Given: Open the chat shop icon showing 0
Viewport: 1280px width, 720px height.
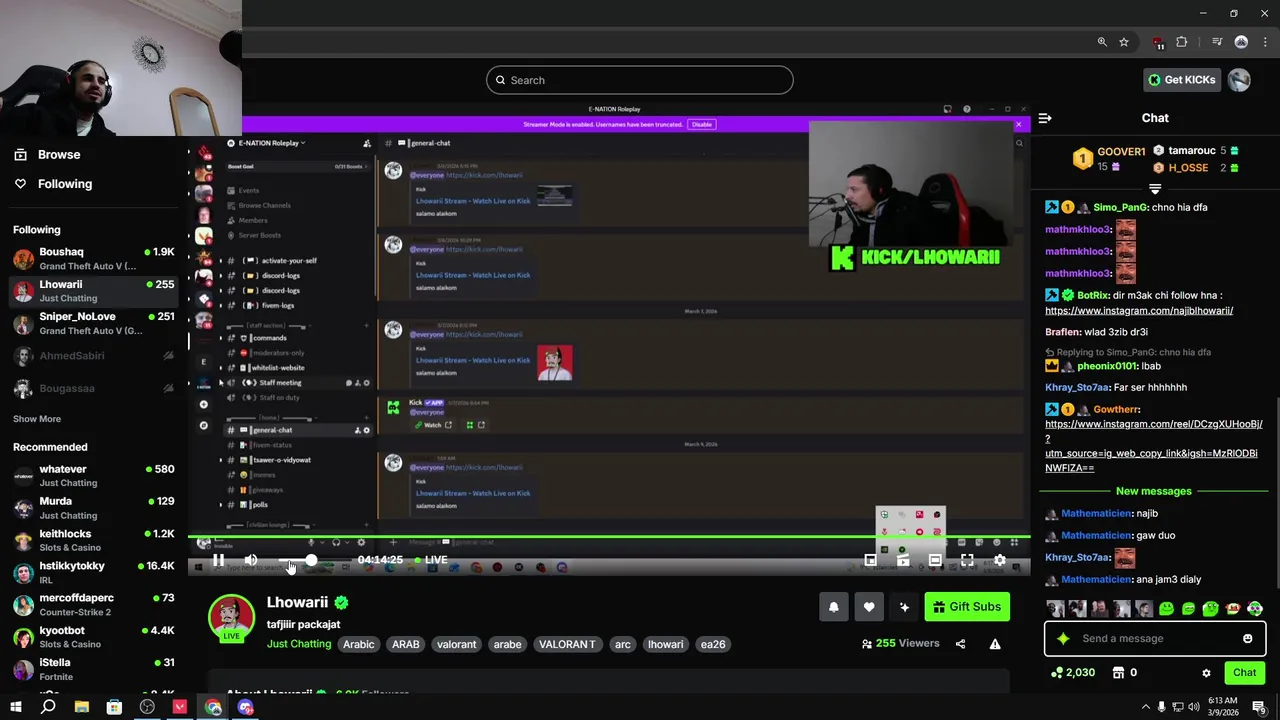Looking at the screenshot, I should 1125,673.
